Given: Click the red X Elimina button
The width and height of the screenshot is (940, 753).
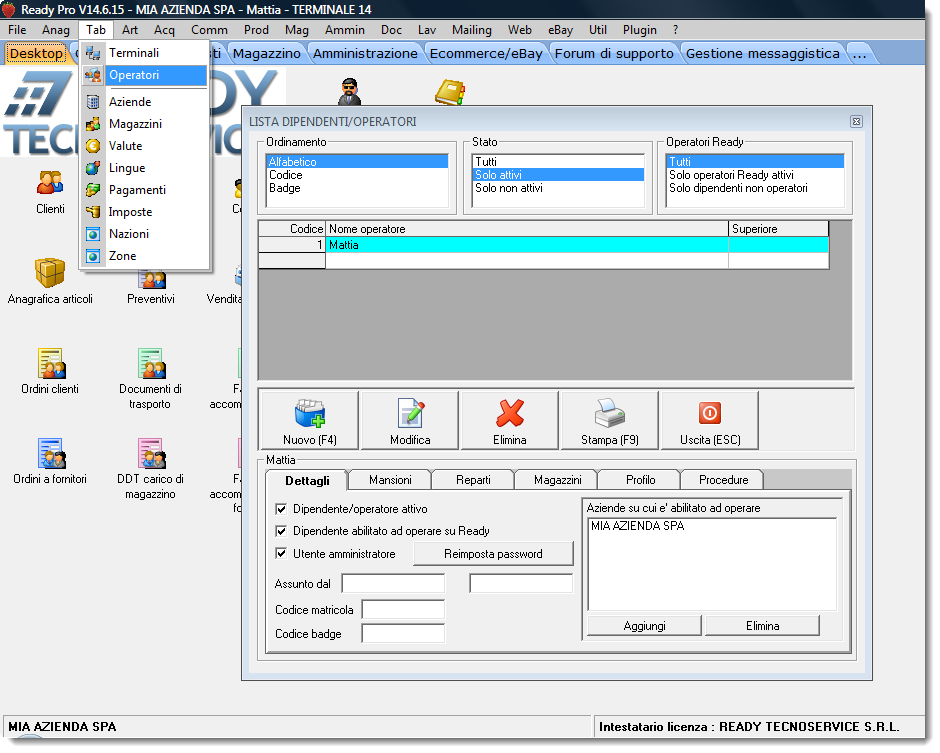Looking at the screenshot, I should click(510, 421).
